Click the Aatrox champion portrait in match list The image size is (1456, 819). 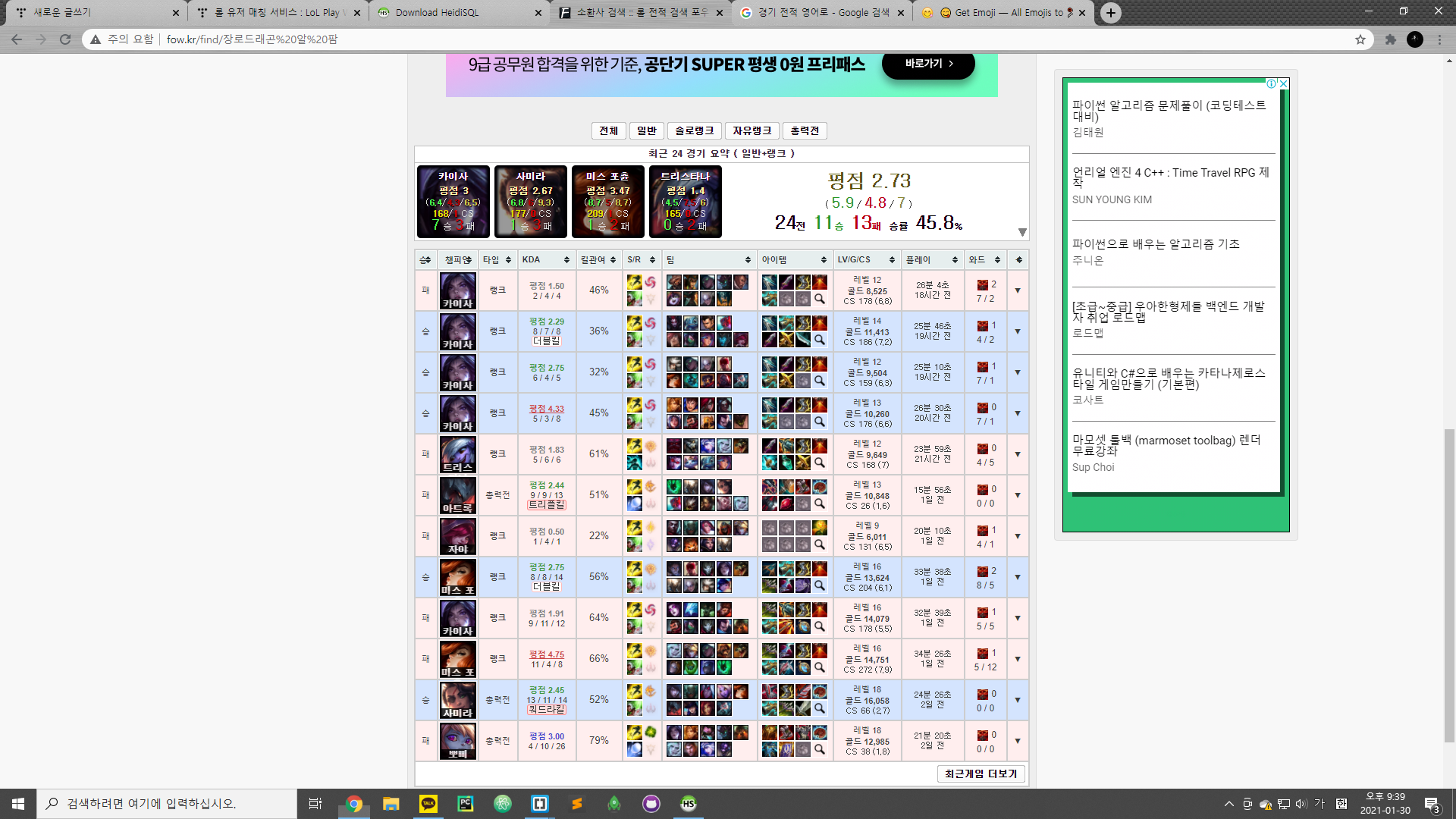tap(458, 495)
